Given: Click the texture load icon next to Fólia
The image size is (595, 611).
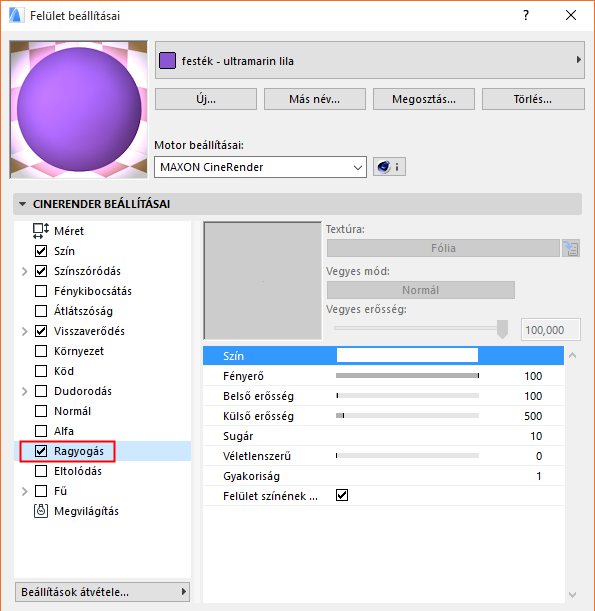Looking at the screenshot, I should tap(571, 248).
